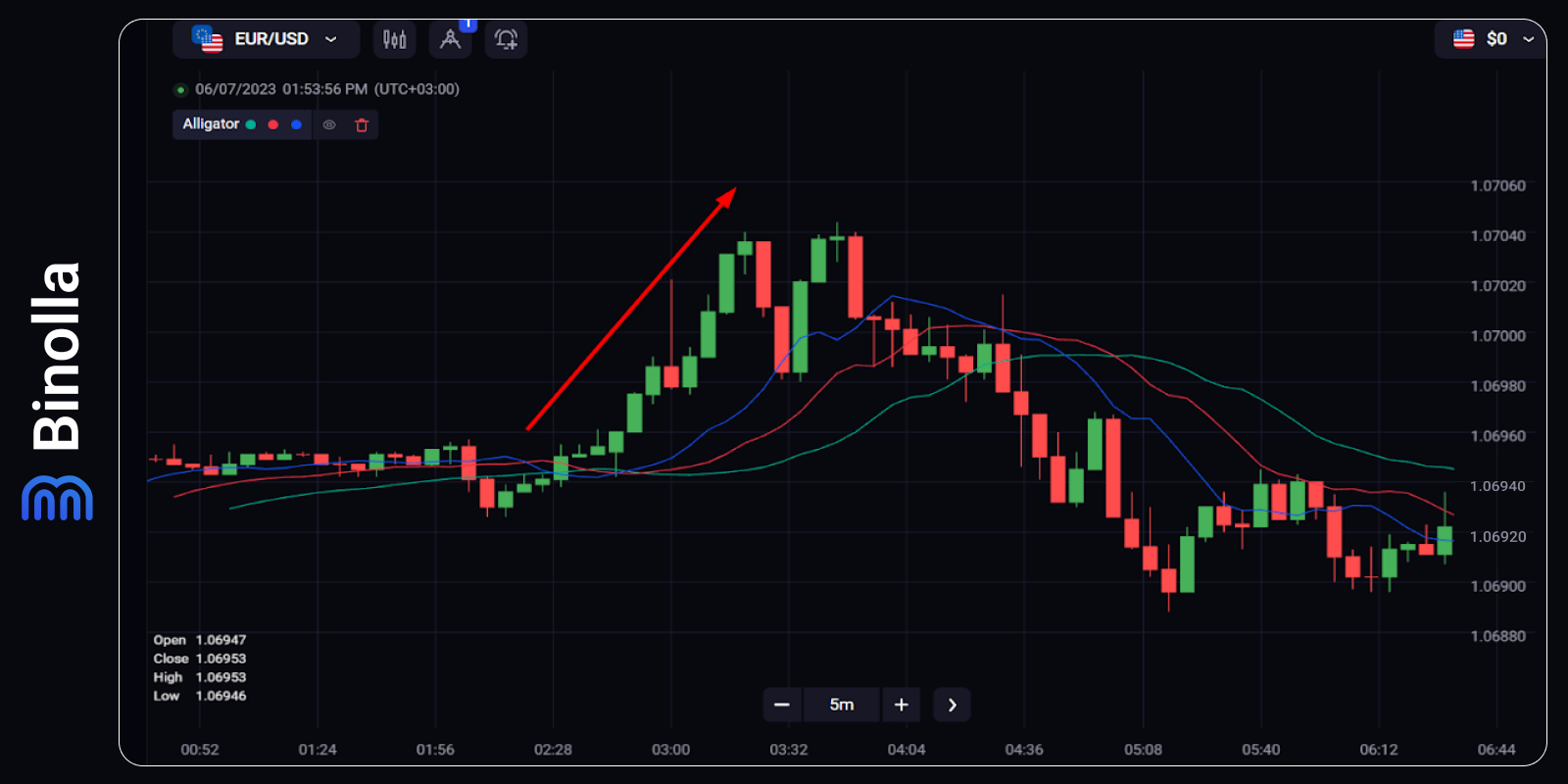Viewport: 1568px width, 784px height.
Task: Click the 1.06880 price axis label
Action: pos(1498,636)
